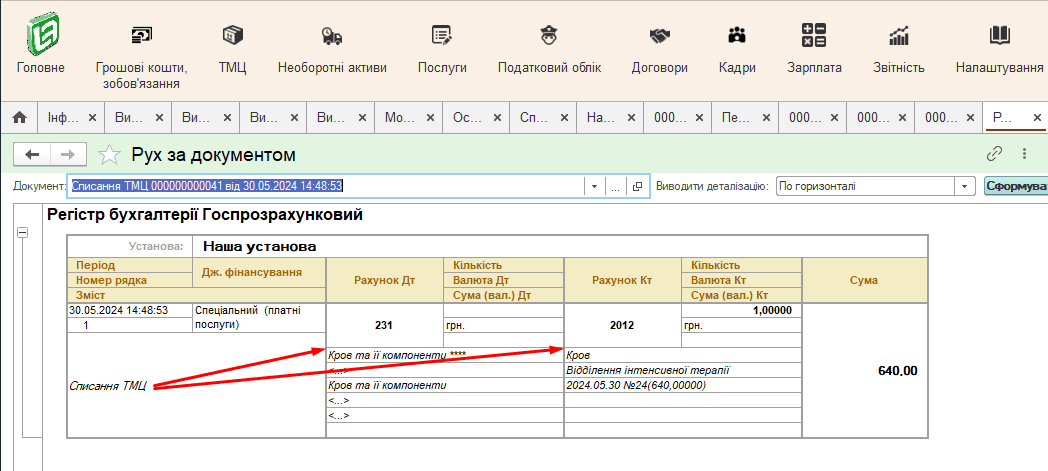
Task: Open the Послуги section
Action: [x=442, y=36]
